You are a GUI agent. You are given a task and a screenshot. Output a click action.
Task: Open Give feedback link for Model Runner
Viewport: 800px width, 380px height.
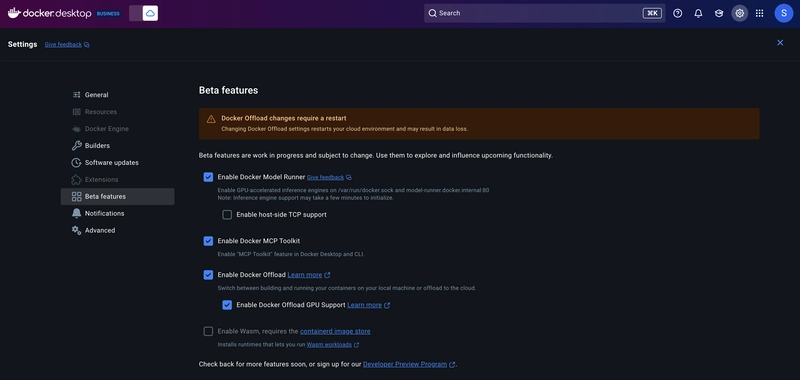[x=325, y=178]
